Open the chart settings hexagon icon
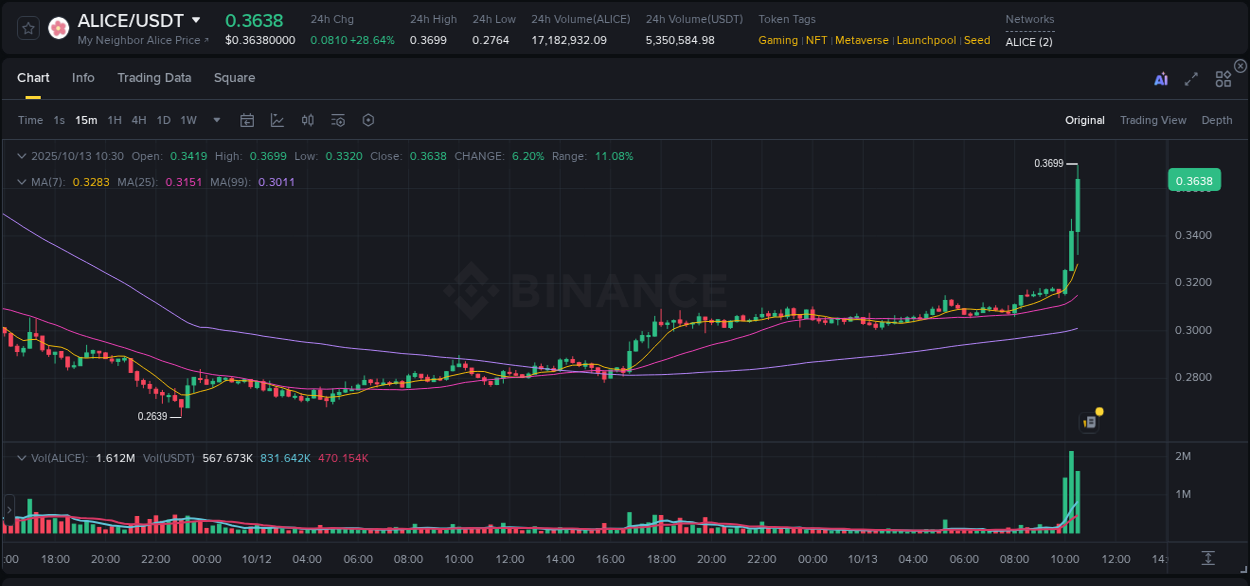Image resolution: width=1250 pixels, height=586 pixels. pyautogui.click(x=368, y=119)
